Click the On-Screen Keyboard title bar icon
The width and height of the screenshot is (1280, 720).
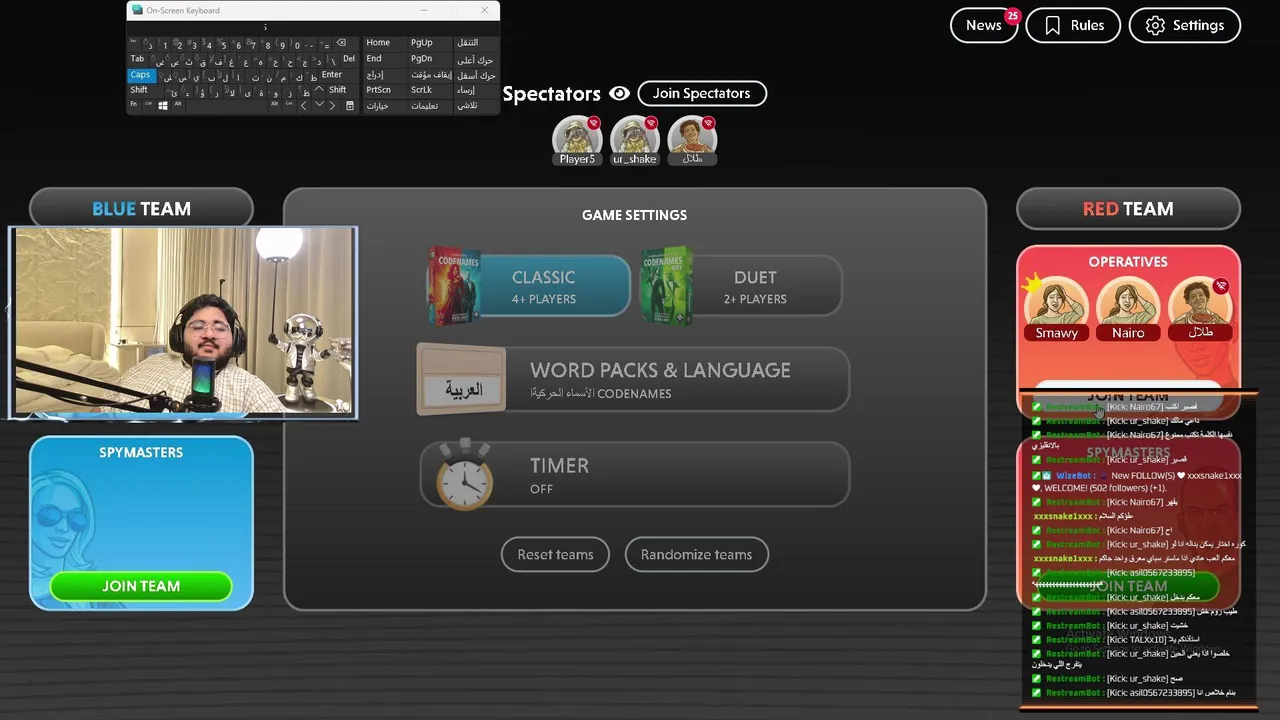(x=137, y=10)
